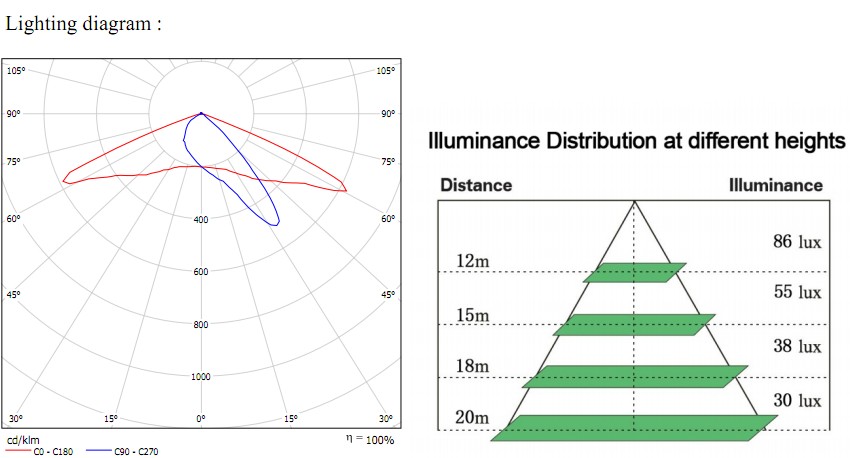
Task: Click the '55 lux' value
Action: (797, 292)
